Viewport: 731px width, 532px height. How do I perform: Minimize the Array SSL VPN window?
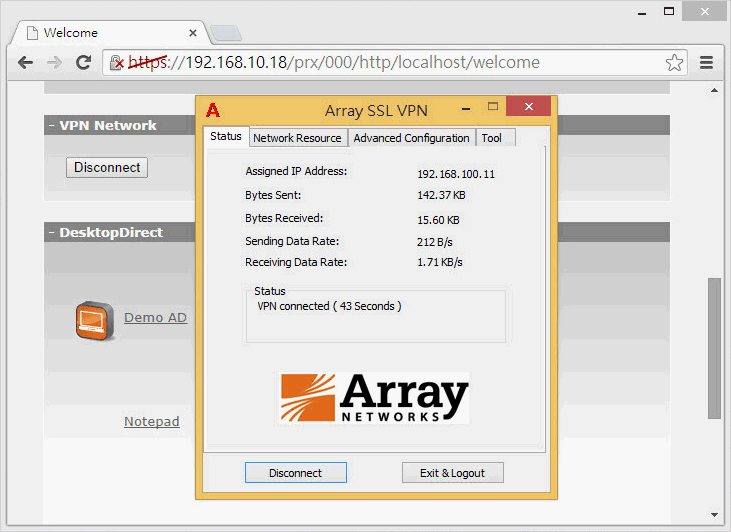466,110
